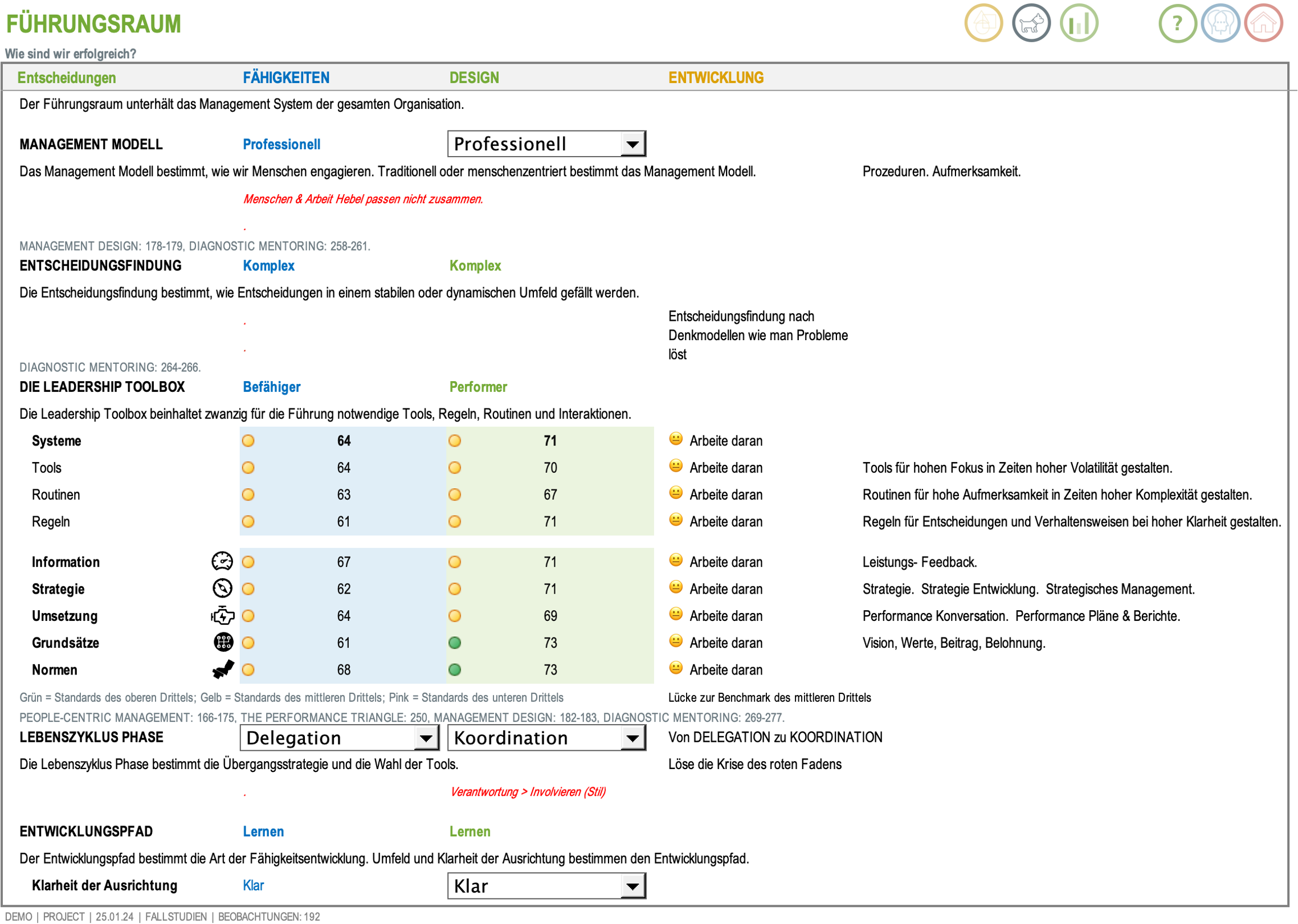Click the smiley icon in Tools row
The height and width of the screenshot is (924, 1298).
pyautogui.click(x=675, y=466)
